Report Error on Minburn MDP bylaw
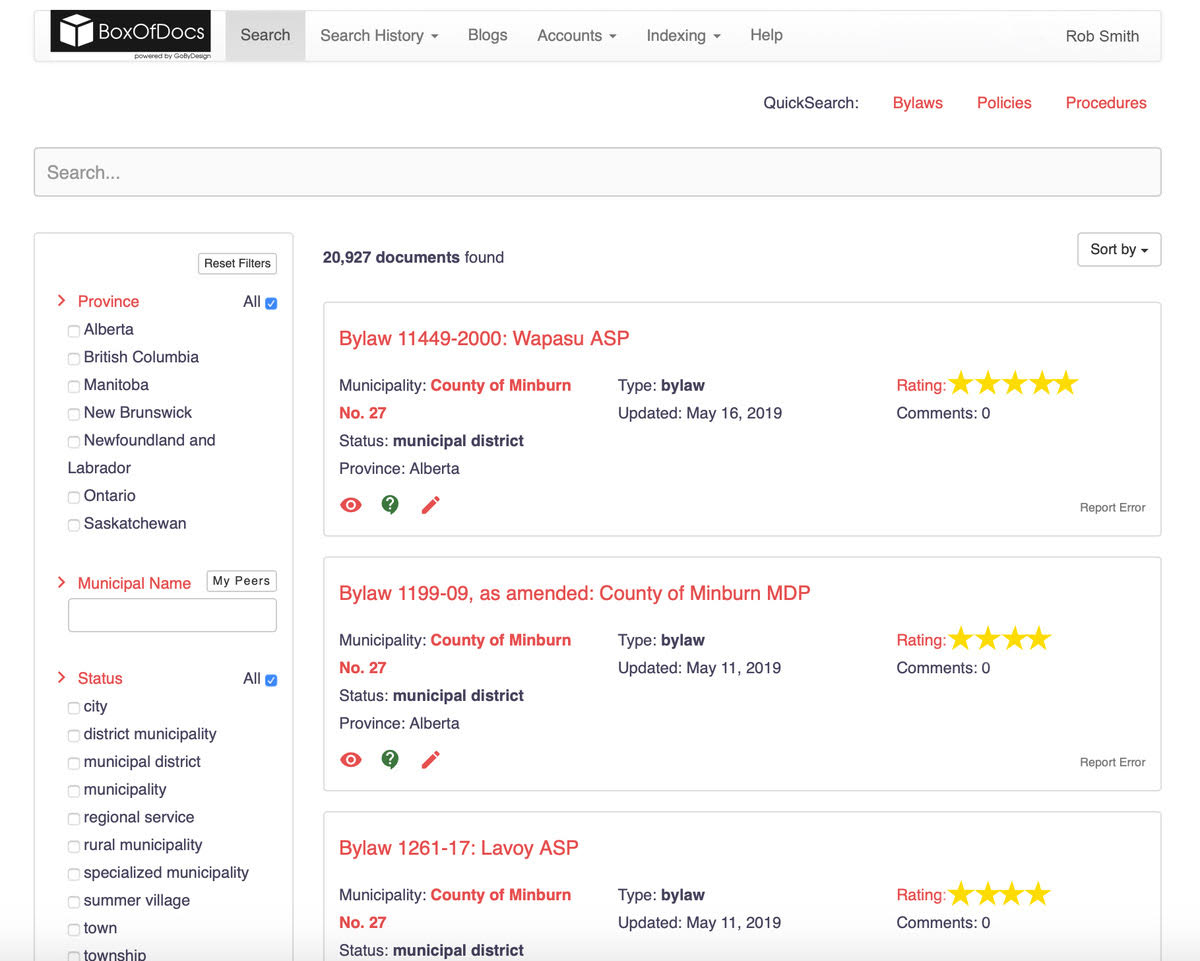Viewport: 1200px width, 961px height. click(1112, 762)
